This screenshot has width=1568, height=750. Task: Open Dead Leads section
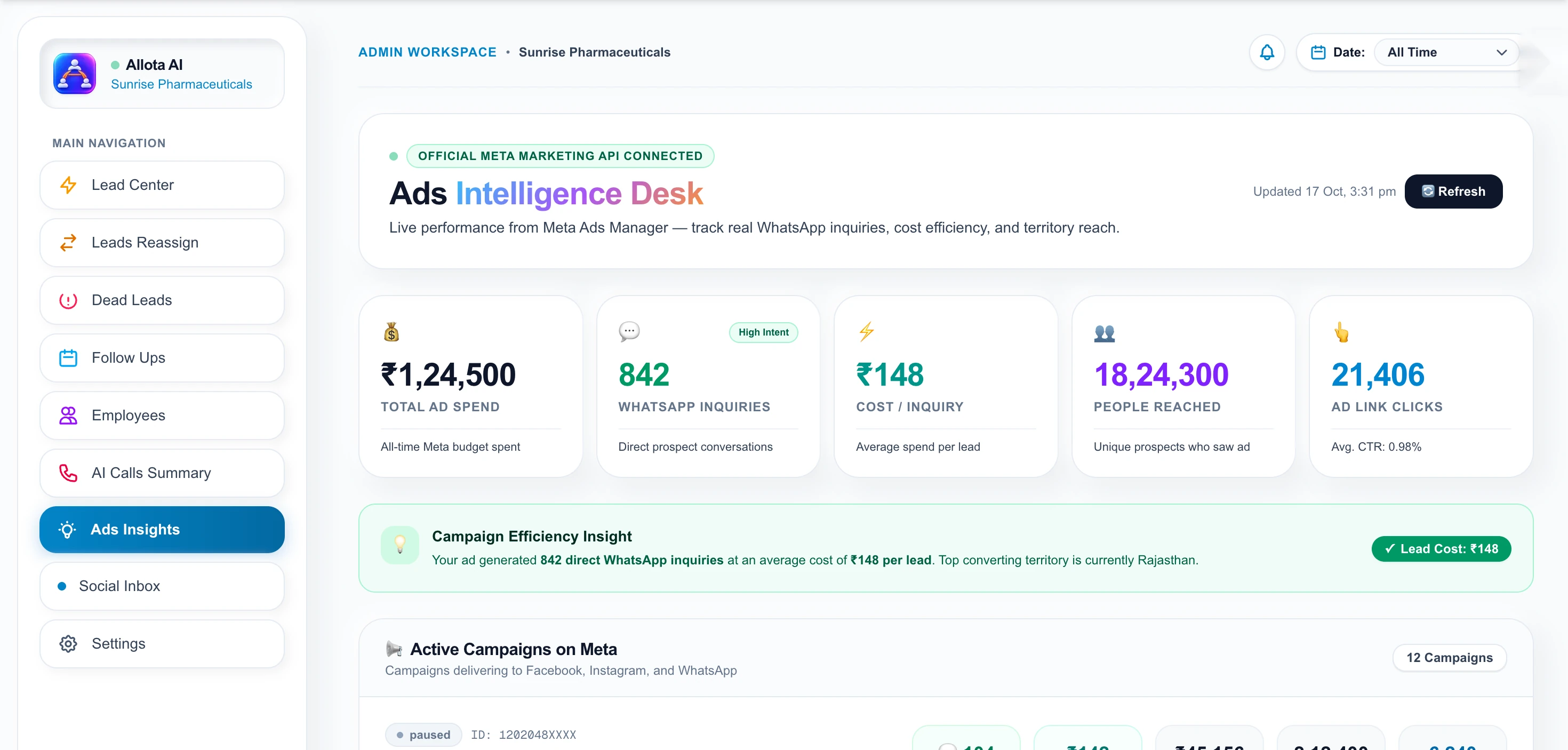[162, 300]
